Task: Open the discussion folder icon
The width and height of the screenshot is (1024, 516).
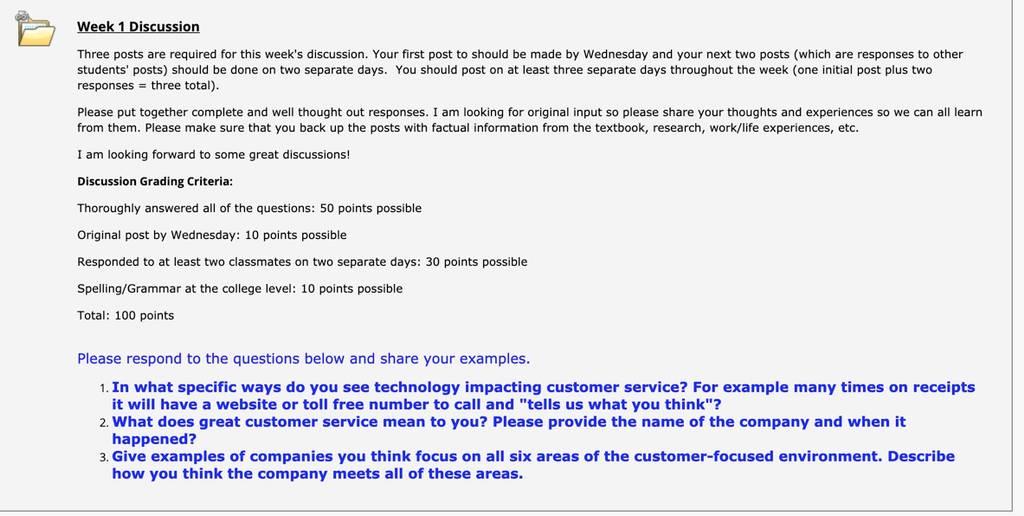Action: pos(36,29)
